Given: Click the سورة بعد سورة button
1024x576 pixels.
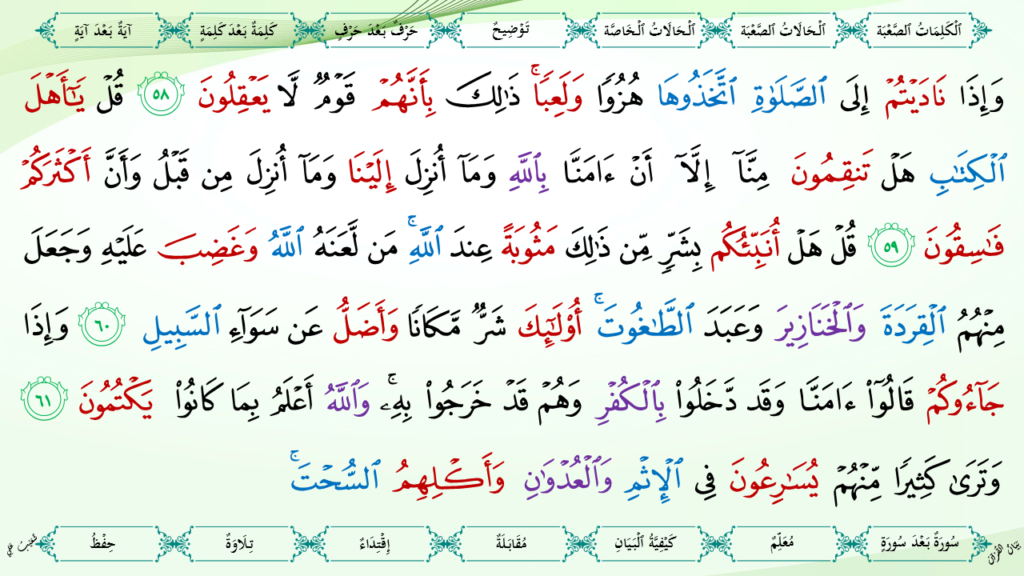Looking at the screenshot, I should (x=919, y=543).
